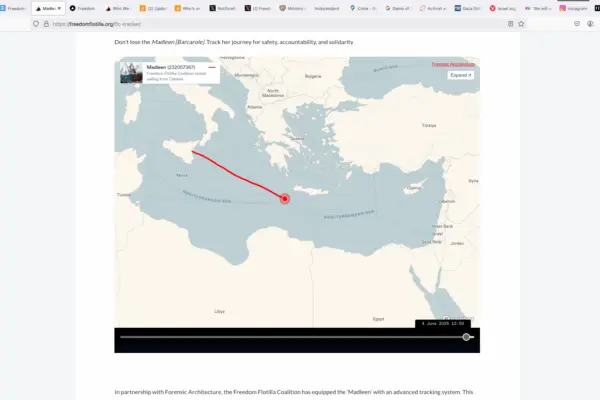Close the active Madleen browser tab
This screenshot has height=400, width=600.
(59, 8)
